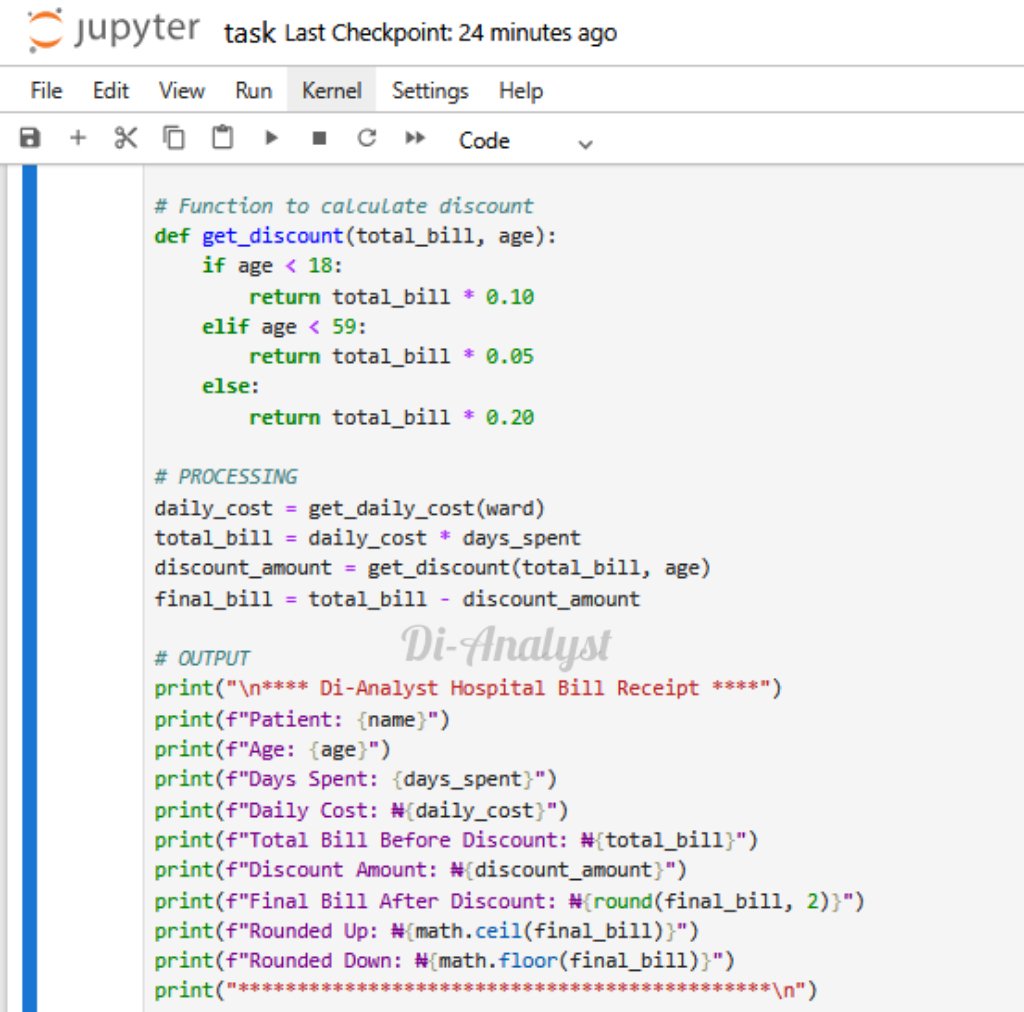Click the 'return total_bill * 0.05' line
Image resolution: width=1024 pixels, height=1012 pixels.
(391, 356)
